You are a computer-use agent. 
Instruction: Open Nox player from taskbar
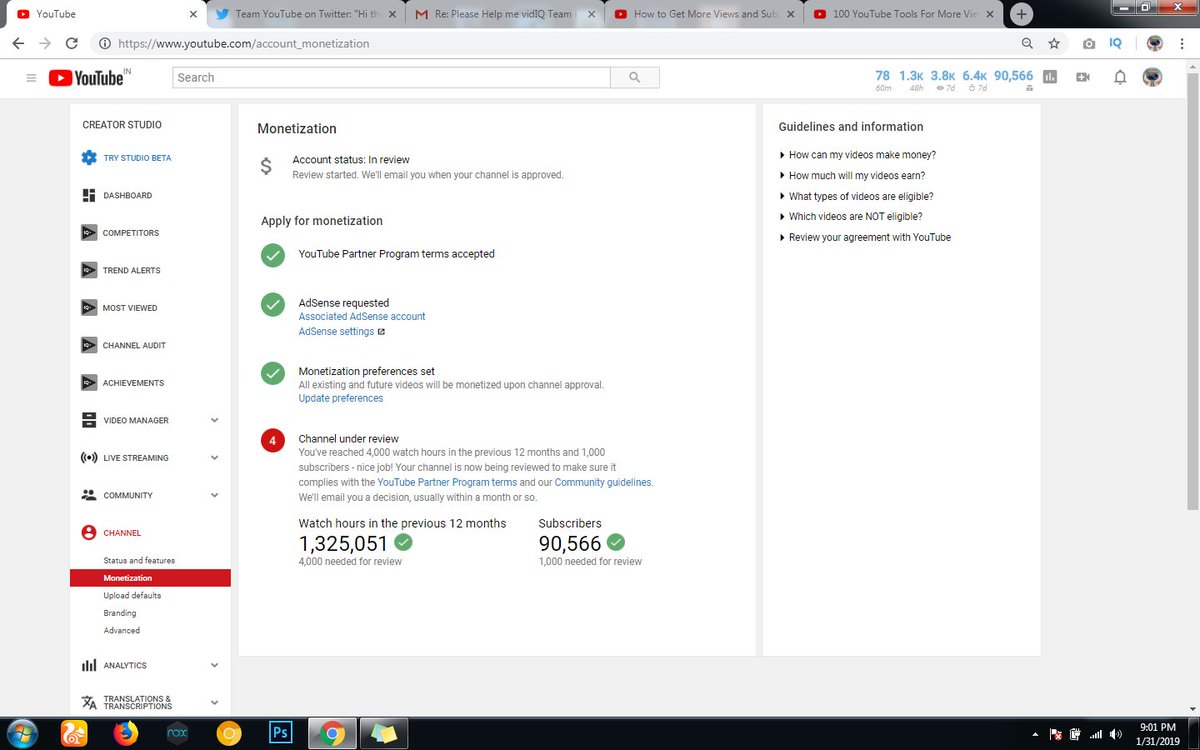pos(177,733)
